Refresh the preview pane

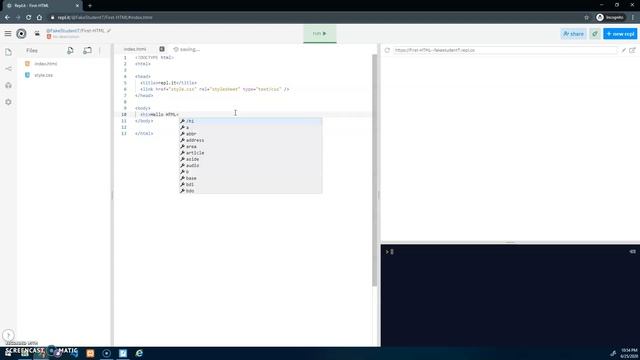pyautogui.click(x=387, y=50)
